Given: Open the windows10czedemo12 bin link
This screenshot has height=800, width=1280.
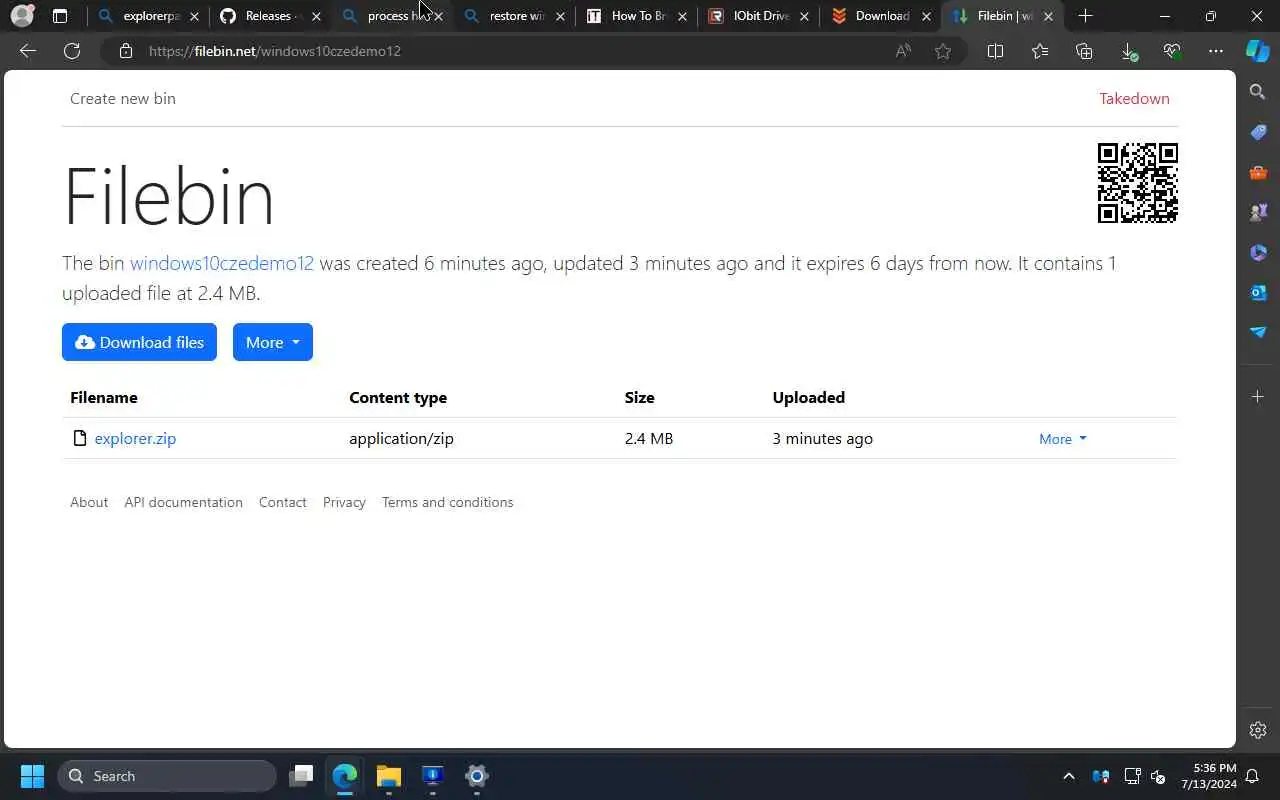Looking at the screenshot, I should [222, 263].
